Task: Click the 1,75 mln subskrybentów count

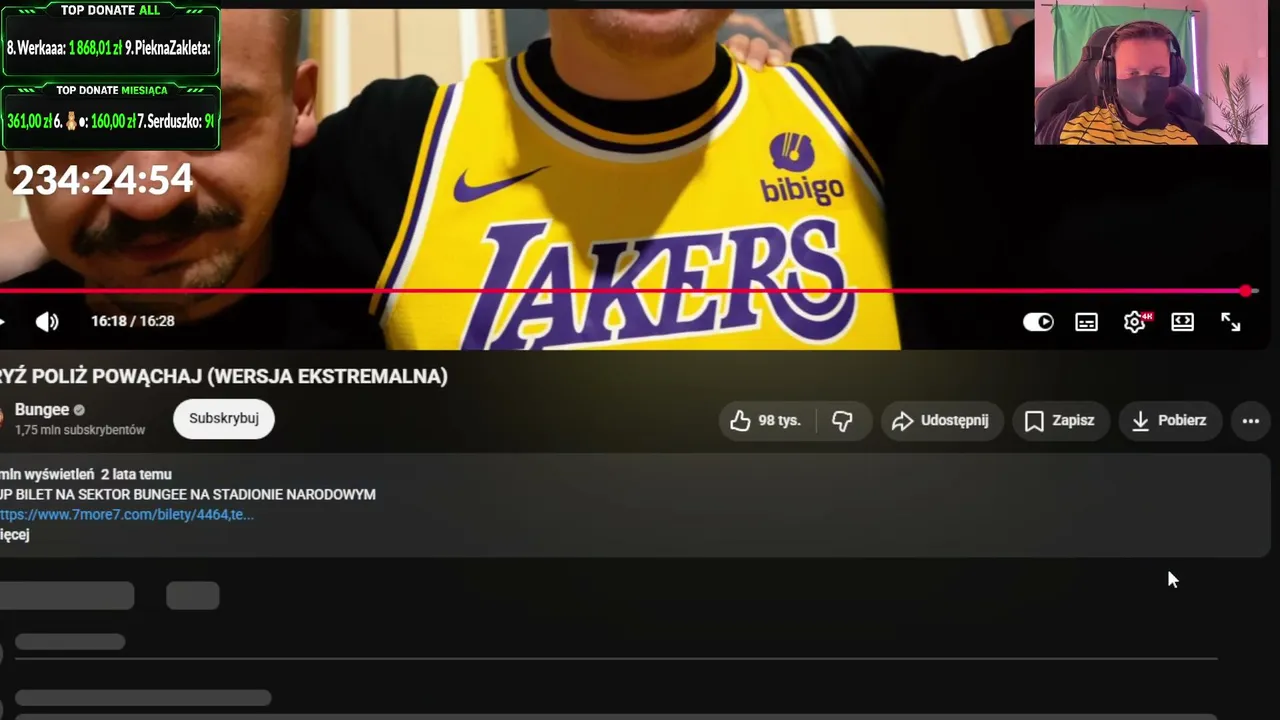Action: [x=80, y=430]
